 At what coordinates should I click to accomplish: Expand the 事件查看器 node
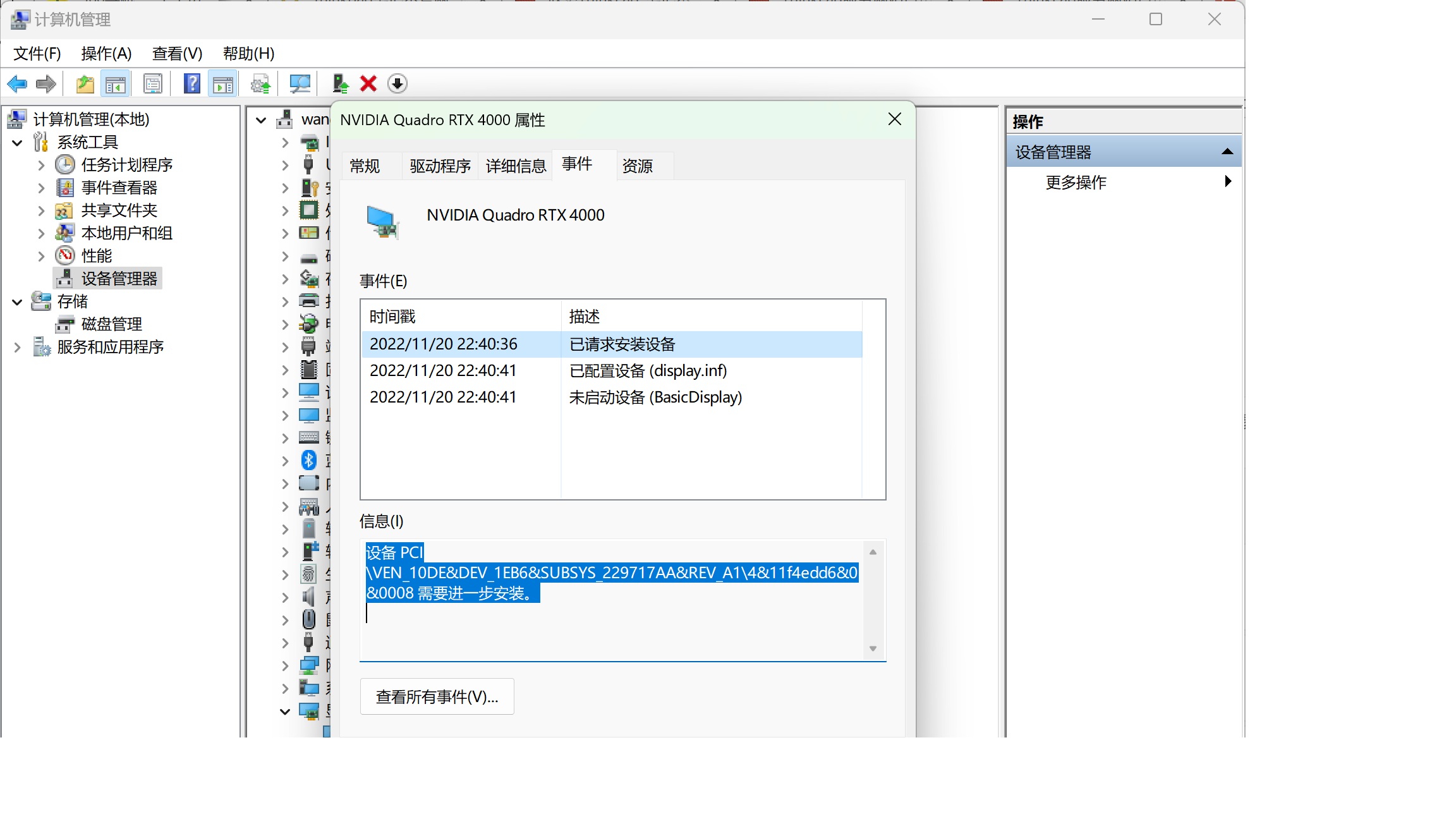[x=41, y=188]
